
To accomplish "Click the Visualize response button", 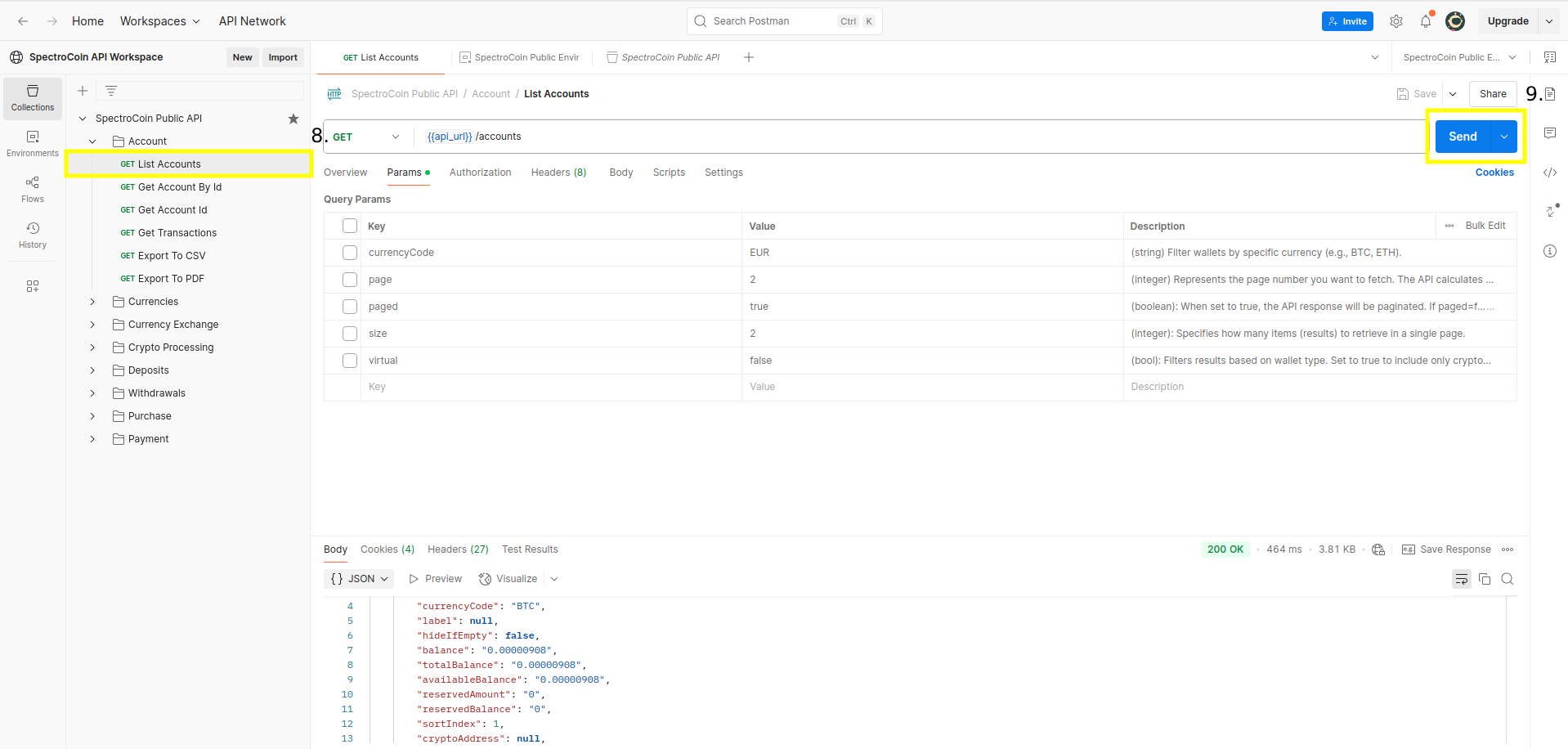I will click(x=508, y=579).
